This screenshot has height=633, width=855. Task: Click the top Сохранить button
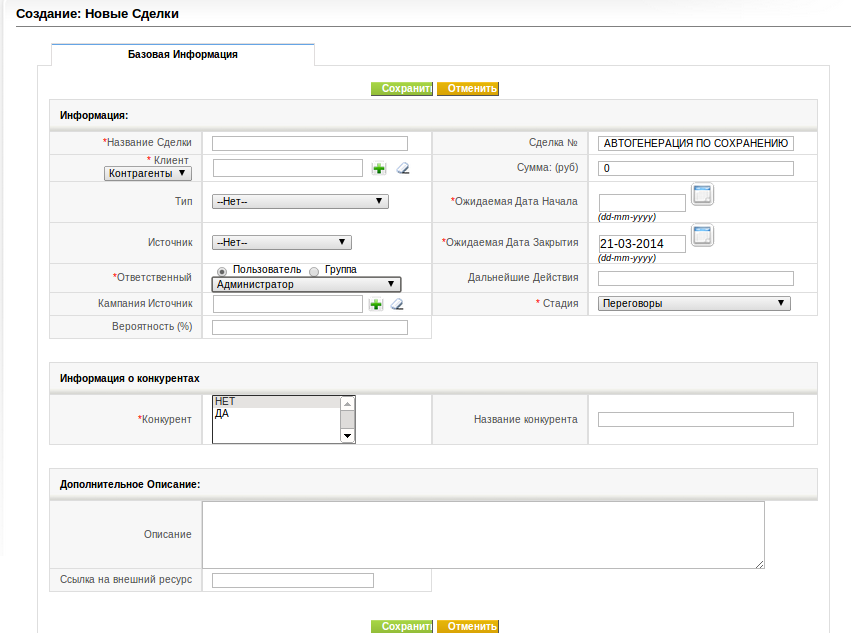point(402,88)
